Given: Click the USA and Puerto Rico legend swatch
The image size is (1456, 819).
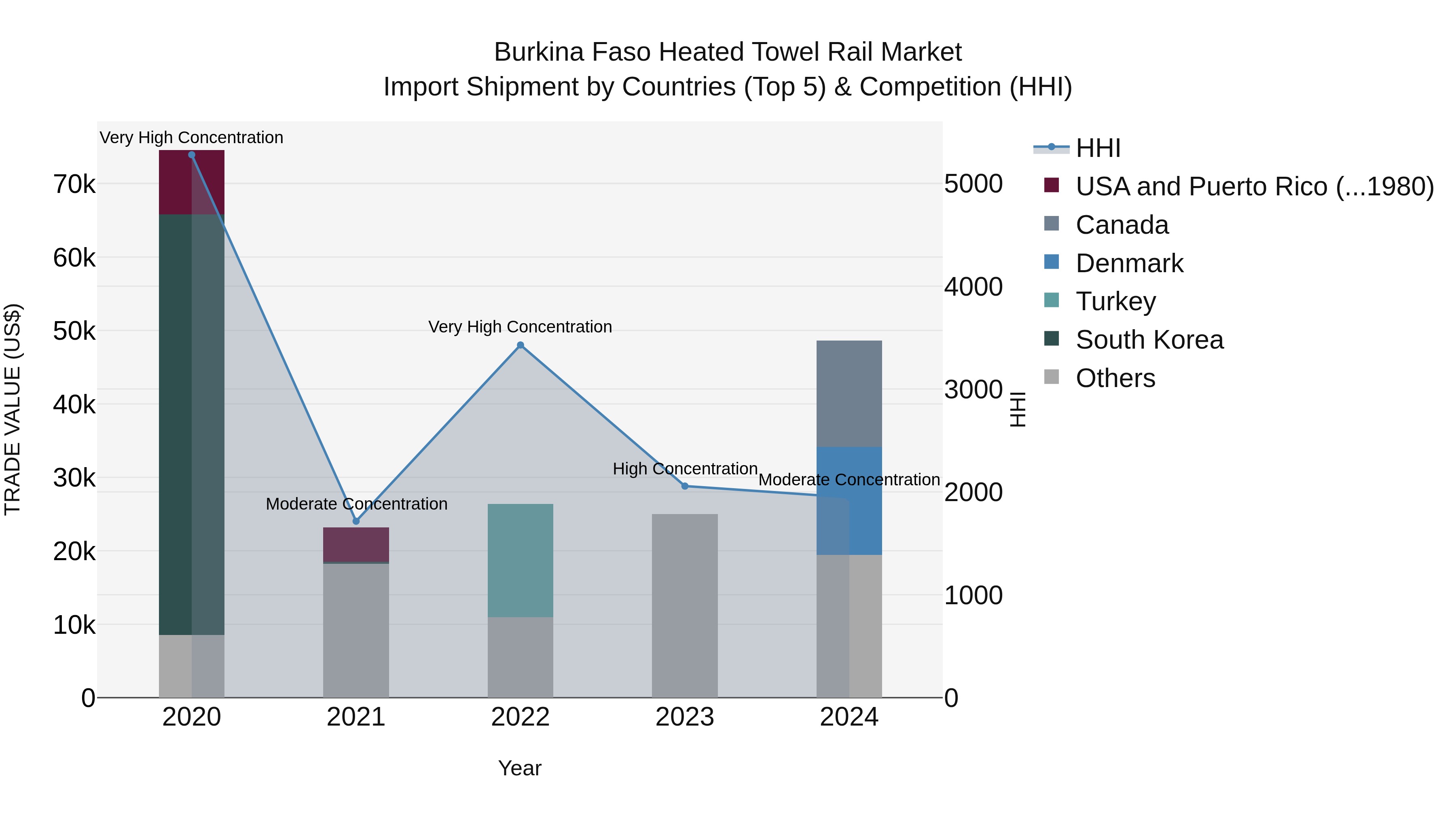Looking at the screenshot, I should point(1051,185).
